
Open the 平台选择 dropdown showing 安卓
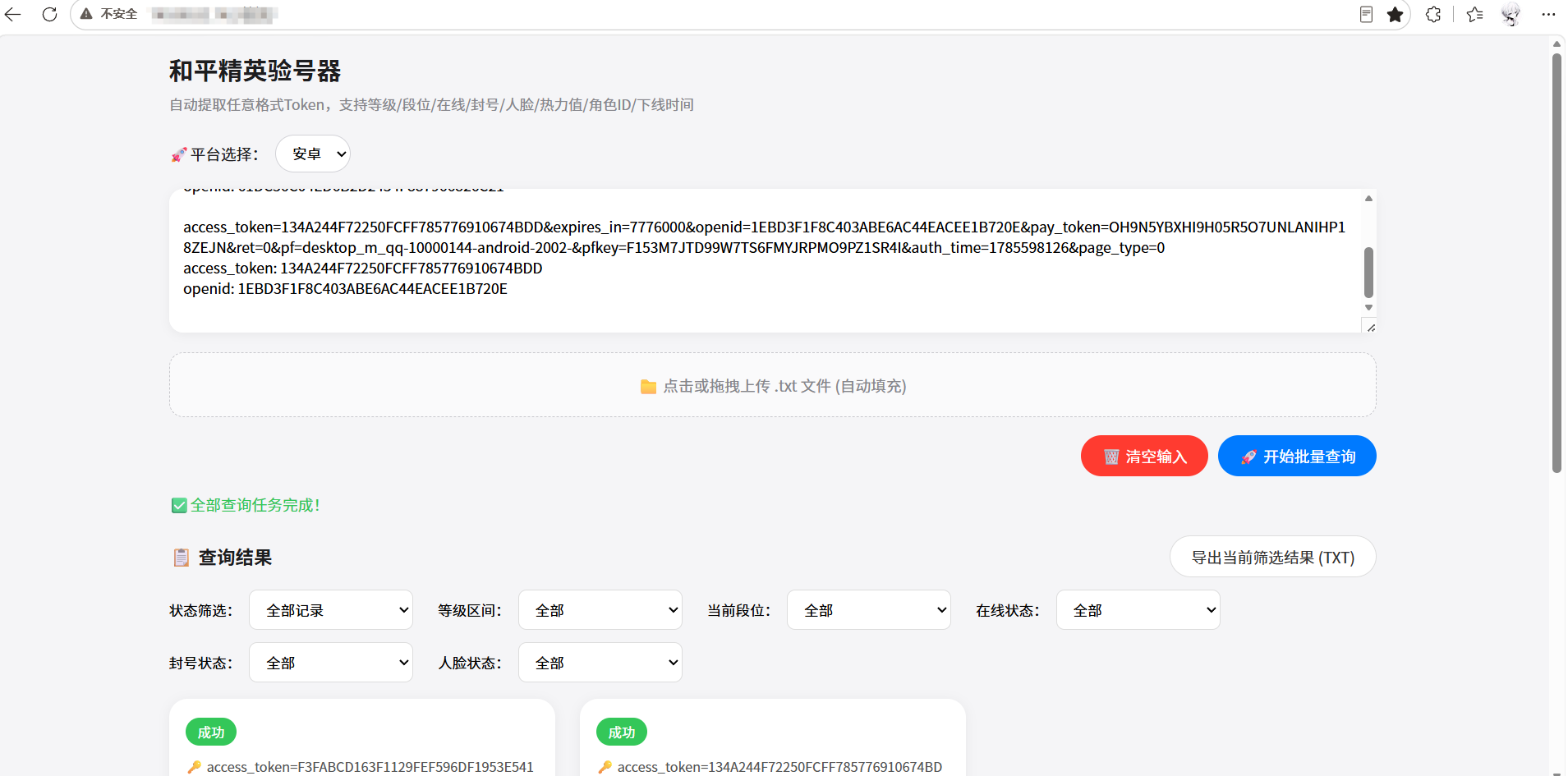[x=312, y=154]
